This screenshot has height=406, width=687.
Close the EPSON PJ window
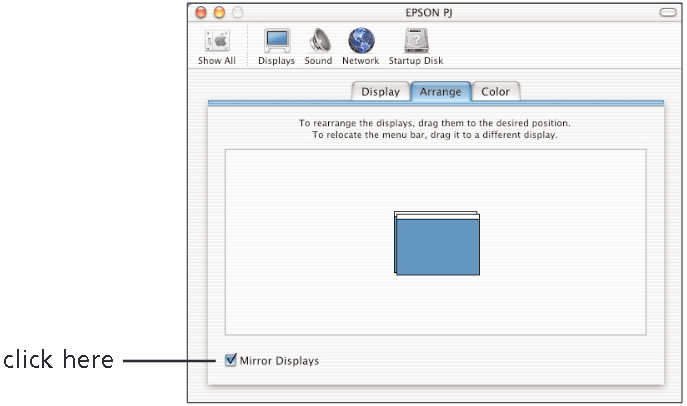pyautogui.click(x=201, y=12)
